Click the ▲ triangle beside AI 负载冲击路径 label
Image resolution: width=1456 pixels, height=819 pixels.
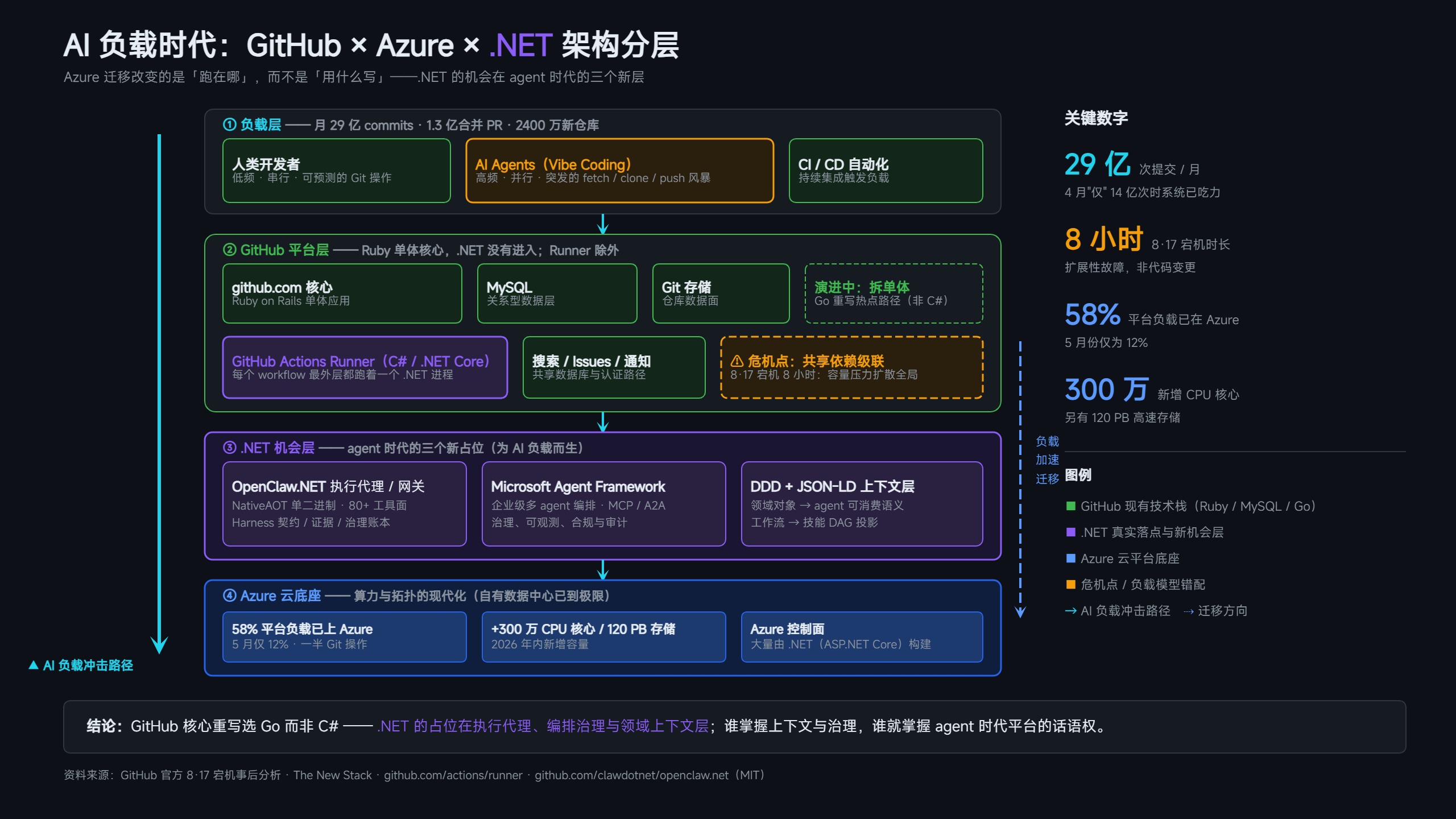(34, 665)
